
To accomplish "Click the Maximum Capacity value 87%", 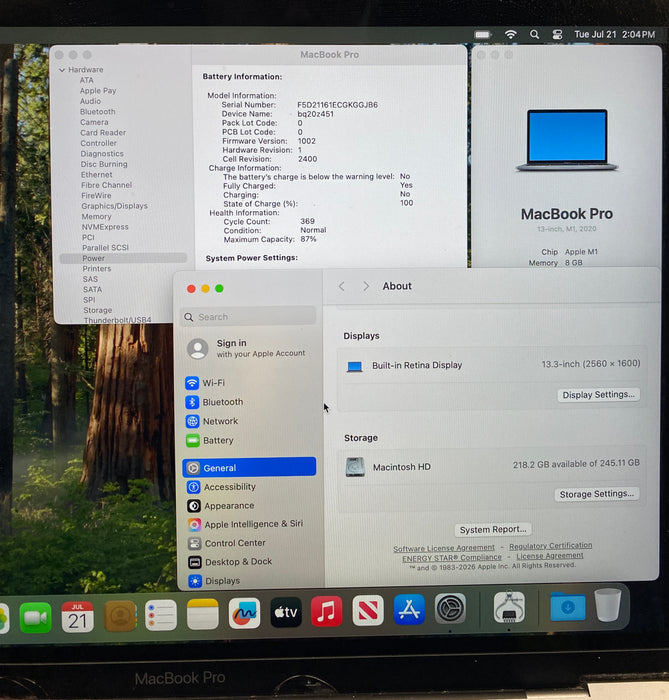I will point(308,239).
